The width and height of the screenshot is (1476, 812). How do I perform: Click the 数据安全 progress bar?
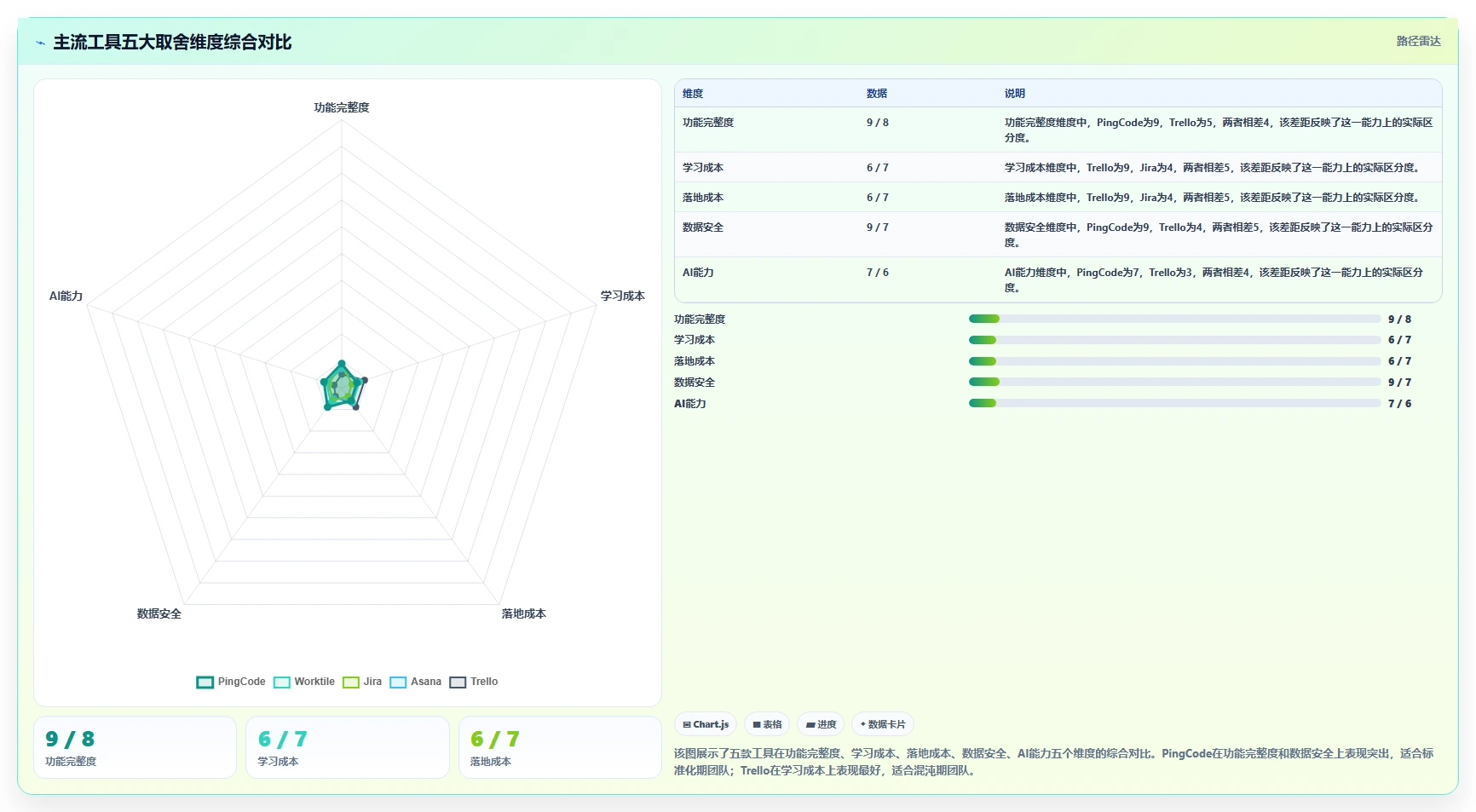[1174, 383]
